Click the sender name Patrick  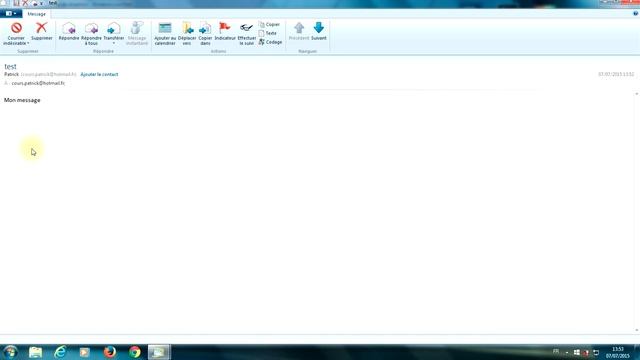[x=11, y=74]
